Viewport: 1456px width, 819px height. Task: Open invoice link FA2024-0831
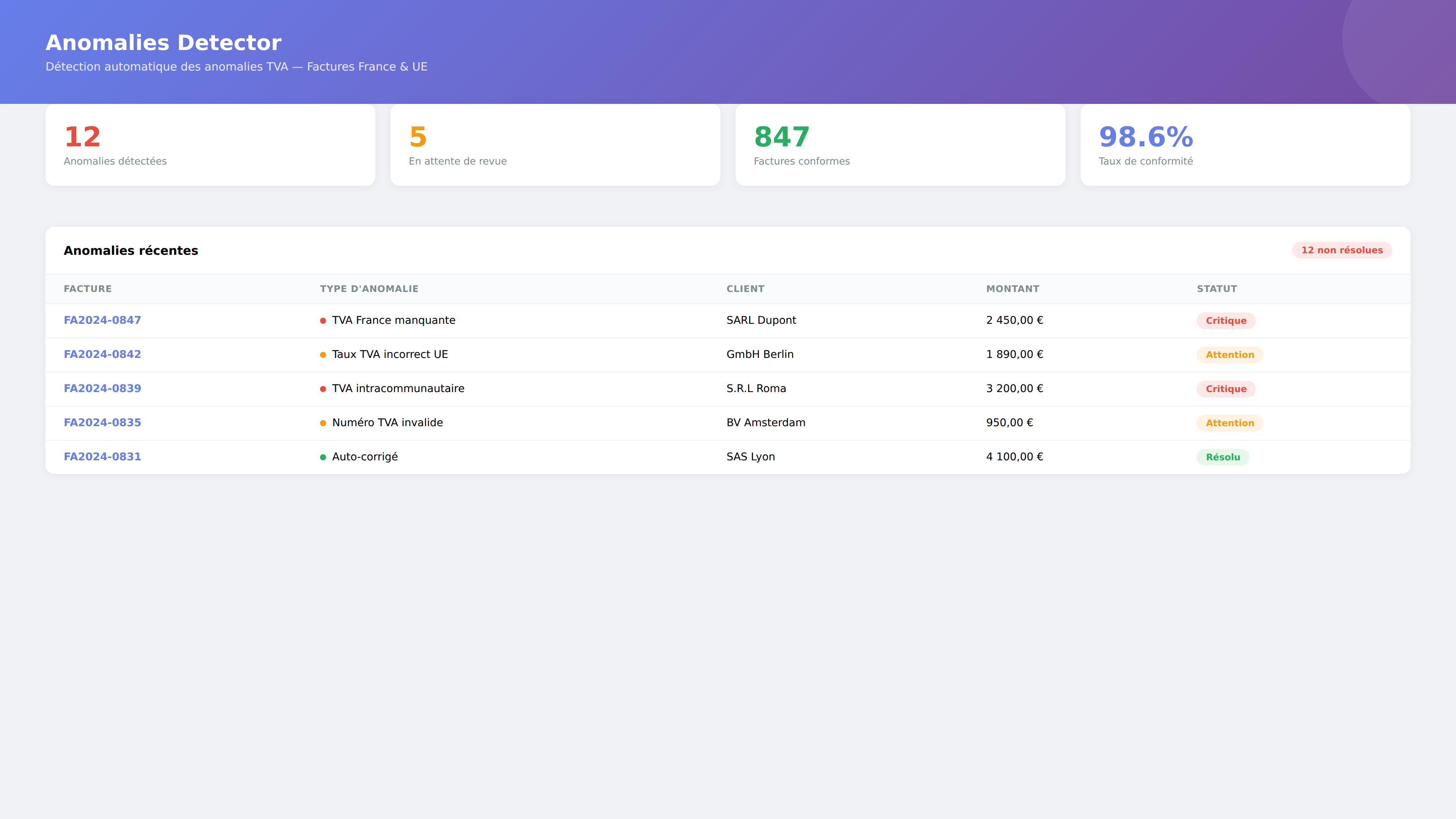[x=102, y=457]
